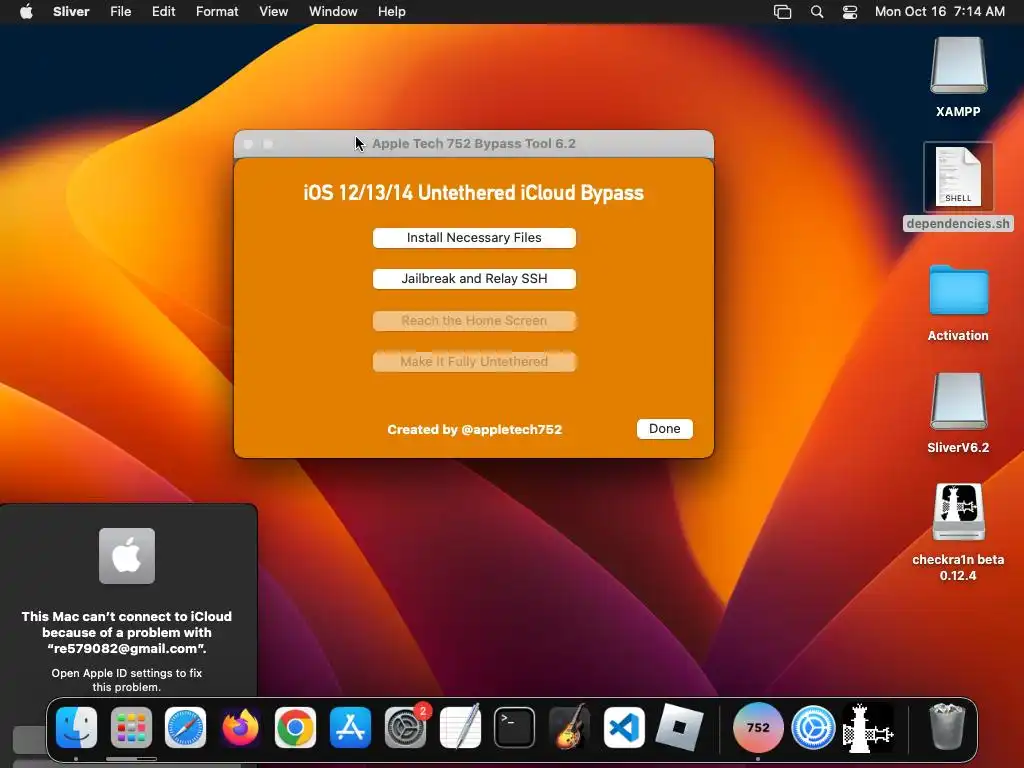
Task: Open the Apple menu
Action: [x=26, y=12]
